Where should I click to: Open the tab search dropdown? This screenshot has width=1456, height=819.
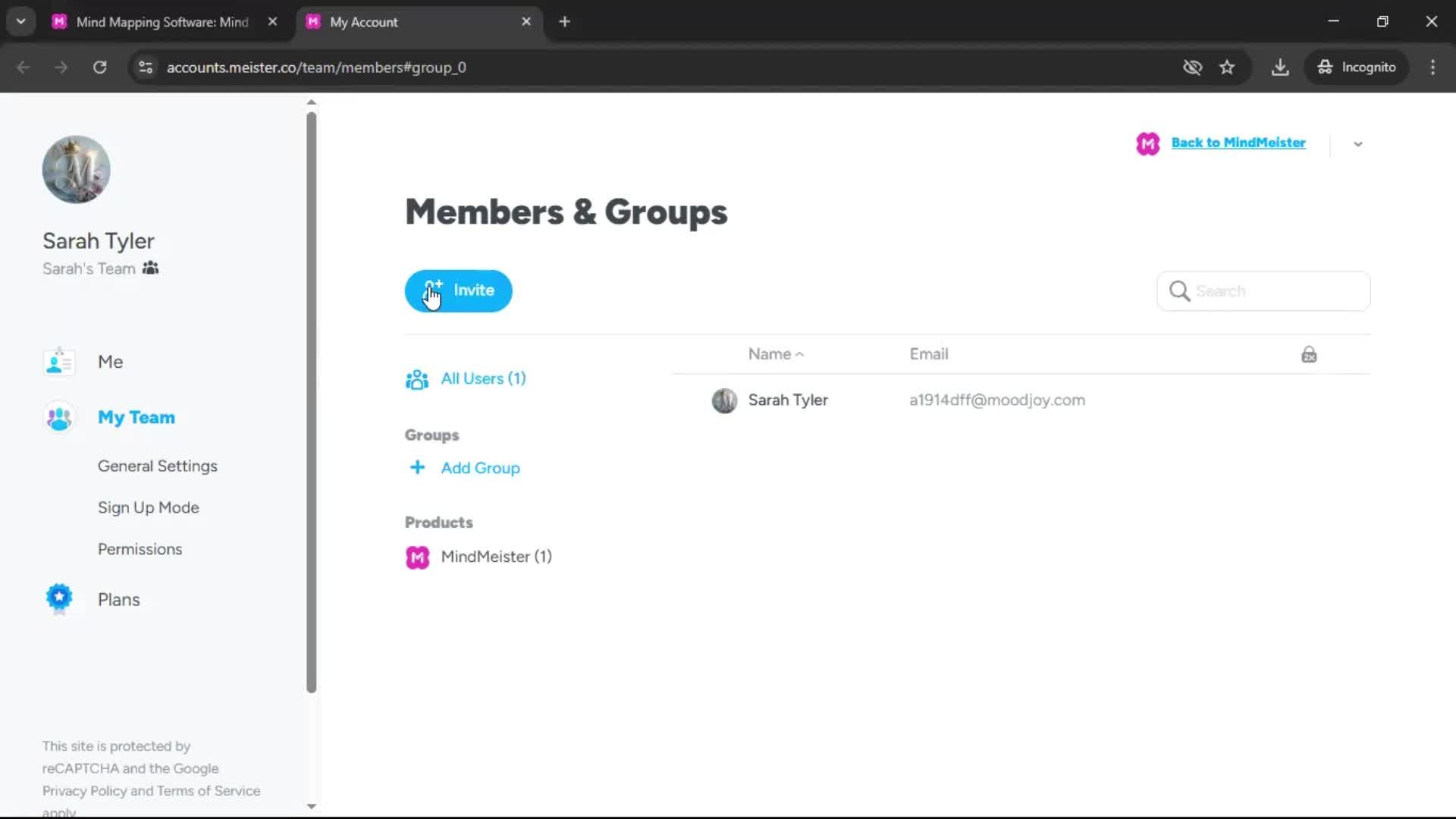click(x=21, y=22)
